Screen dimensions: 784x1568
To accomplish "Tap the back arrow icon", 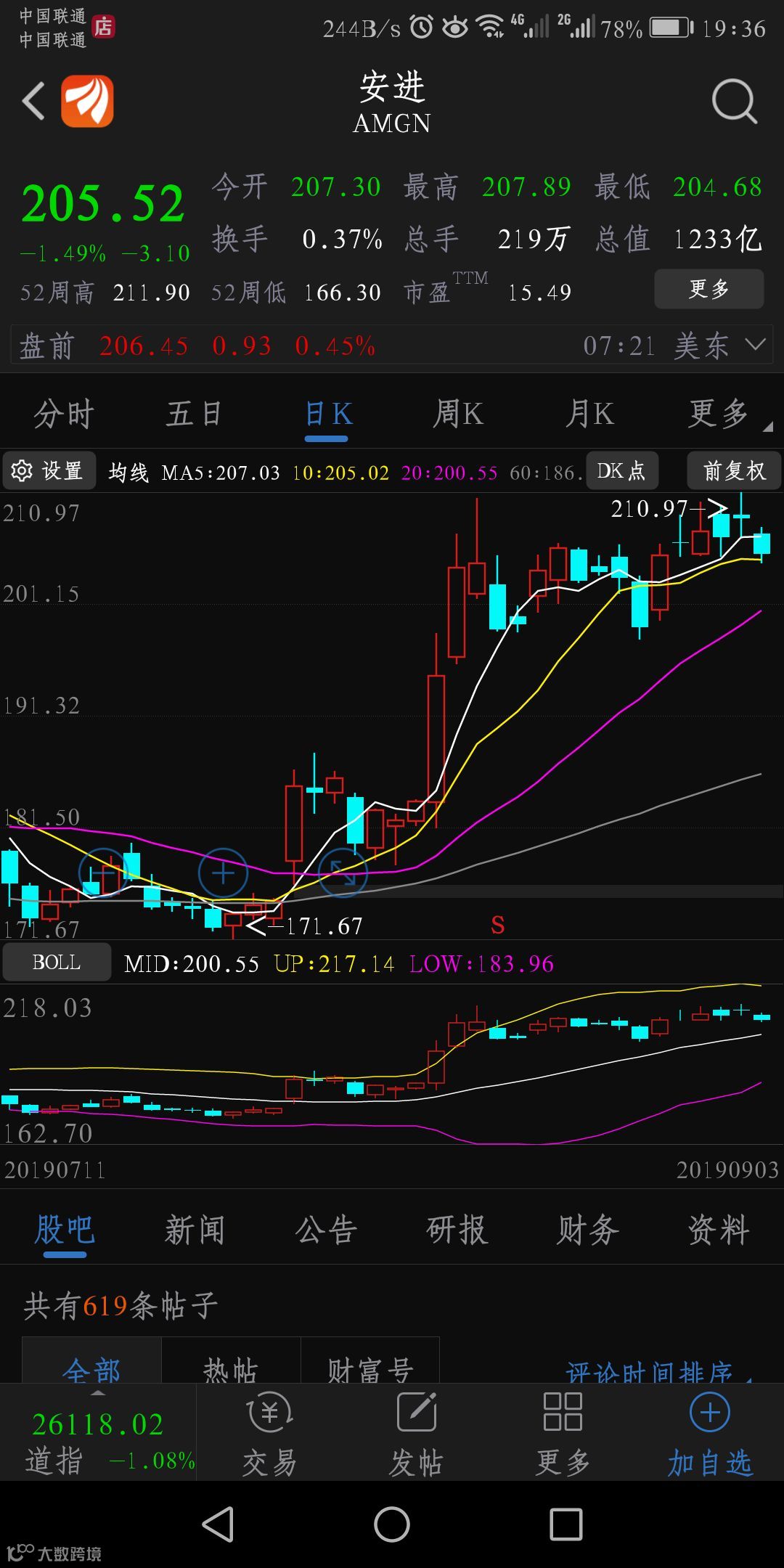I will [x=33, y=101].
